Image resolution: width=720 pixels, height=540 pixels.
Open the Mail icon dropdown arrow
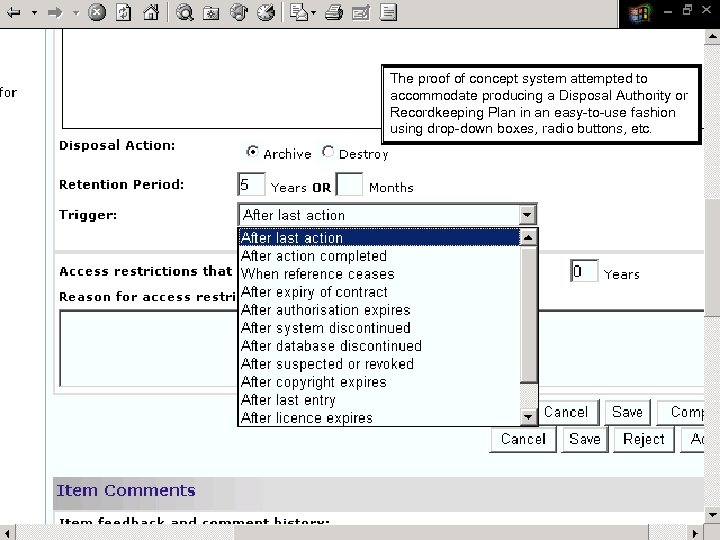(314, 13)
